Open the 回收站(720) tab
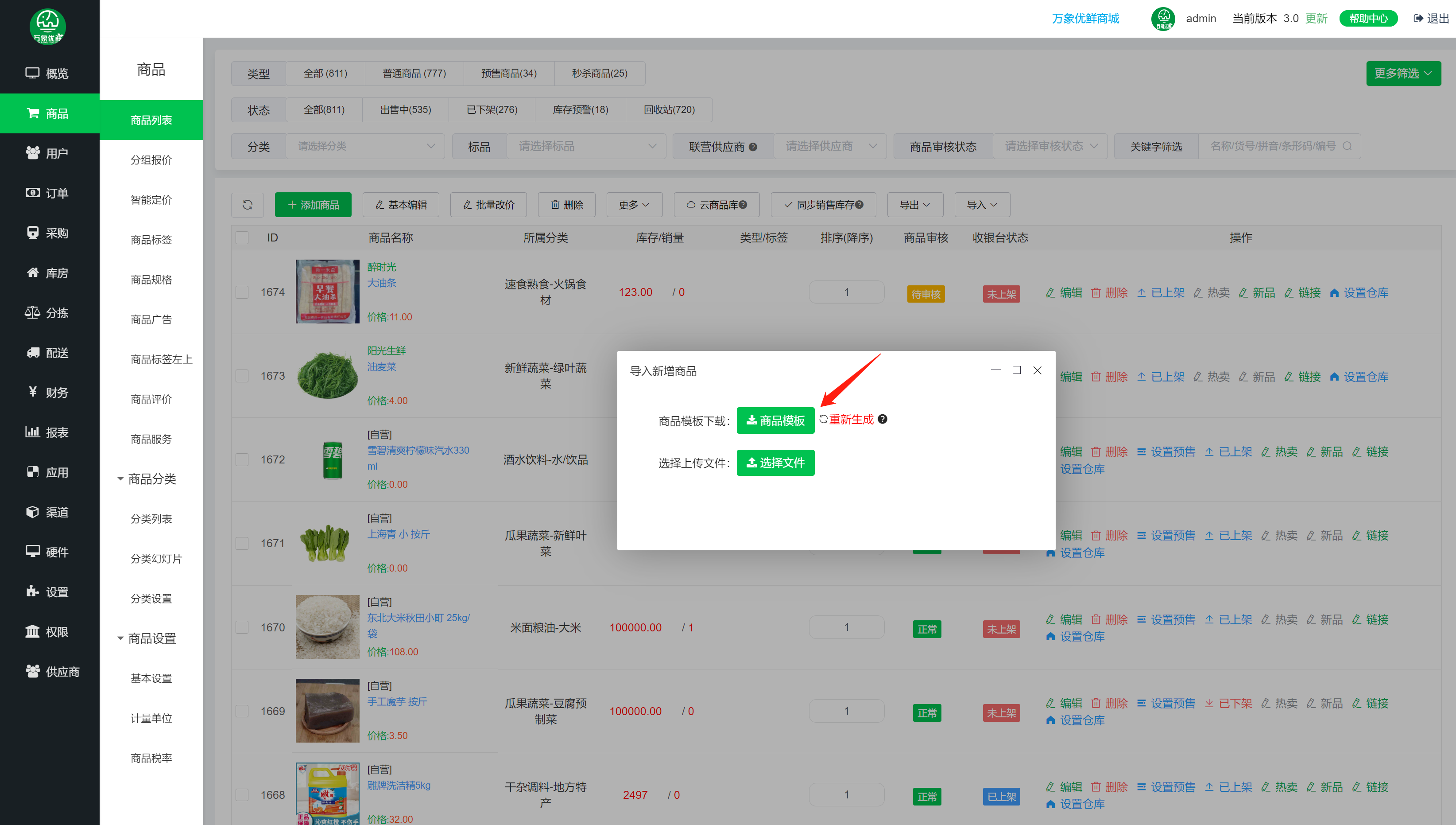This screenshot has height=825, width=1456. (x=669, y=110)
